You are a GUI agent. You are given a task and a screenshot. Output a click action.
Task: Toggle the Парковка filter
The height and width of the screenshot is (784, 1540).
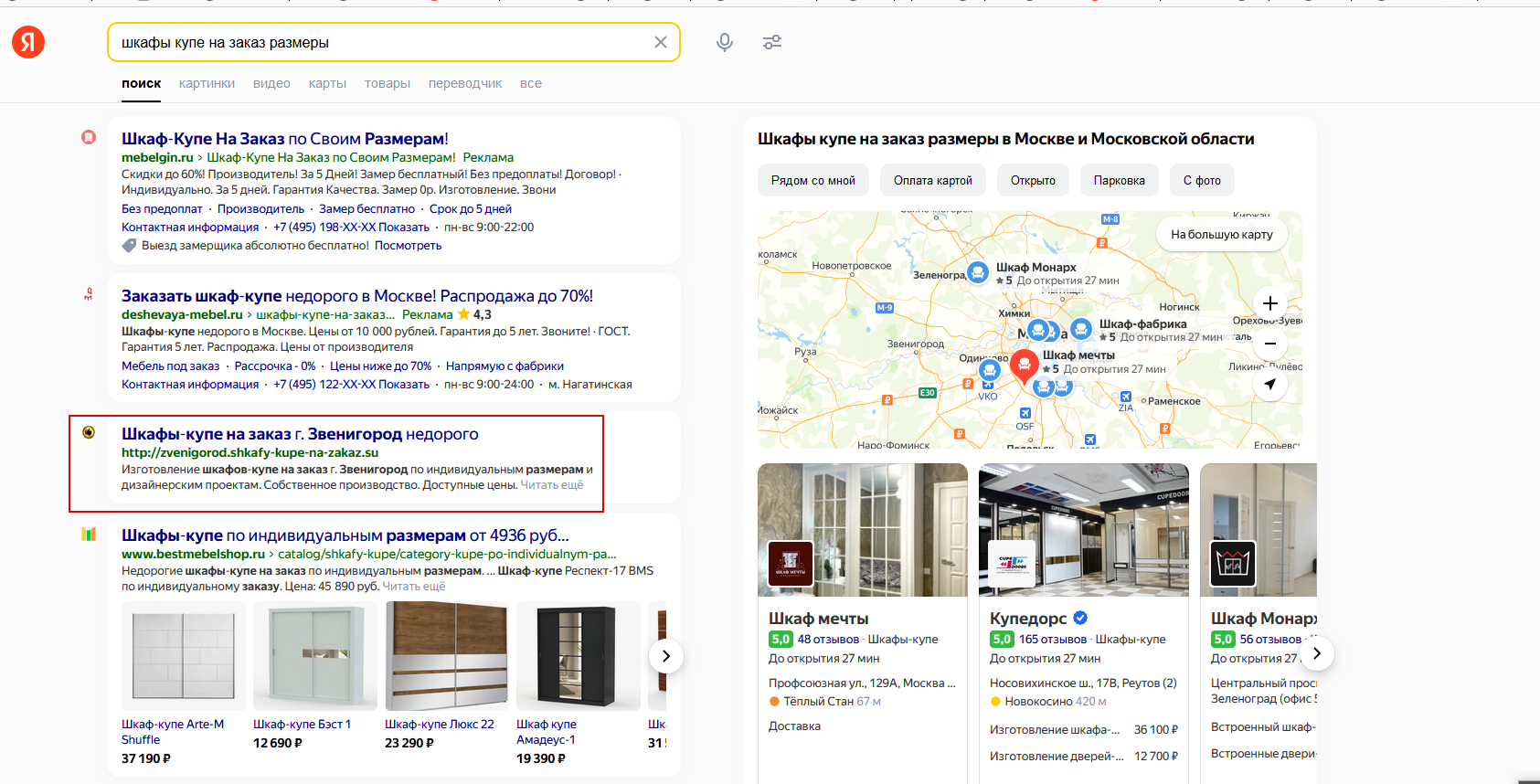pyautogui.click(x=1120, y=180)
